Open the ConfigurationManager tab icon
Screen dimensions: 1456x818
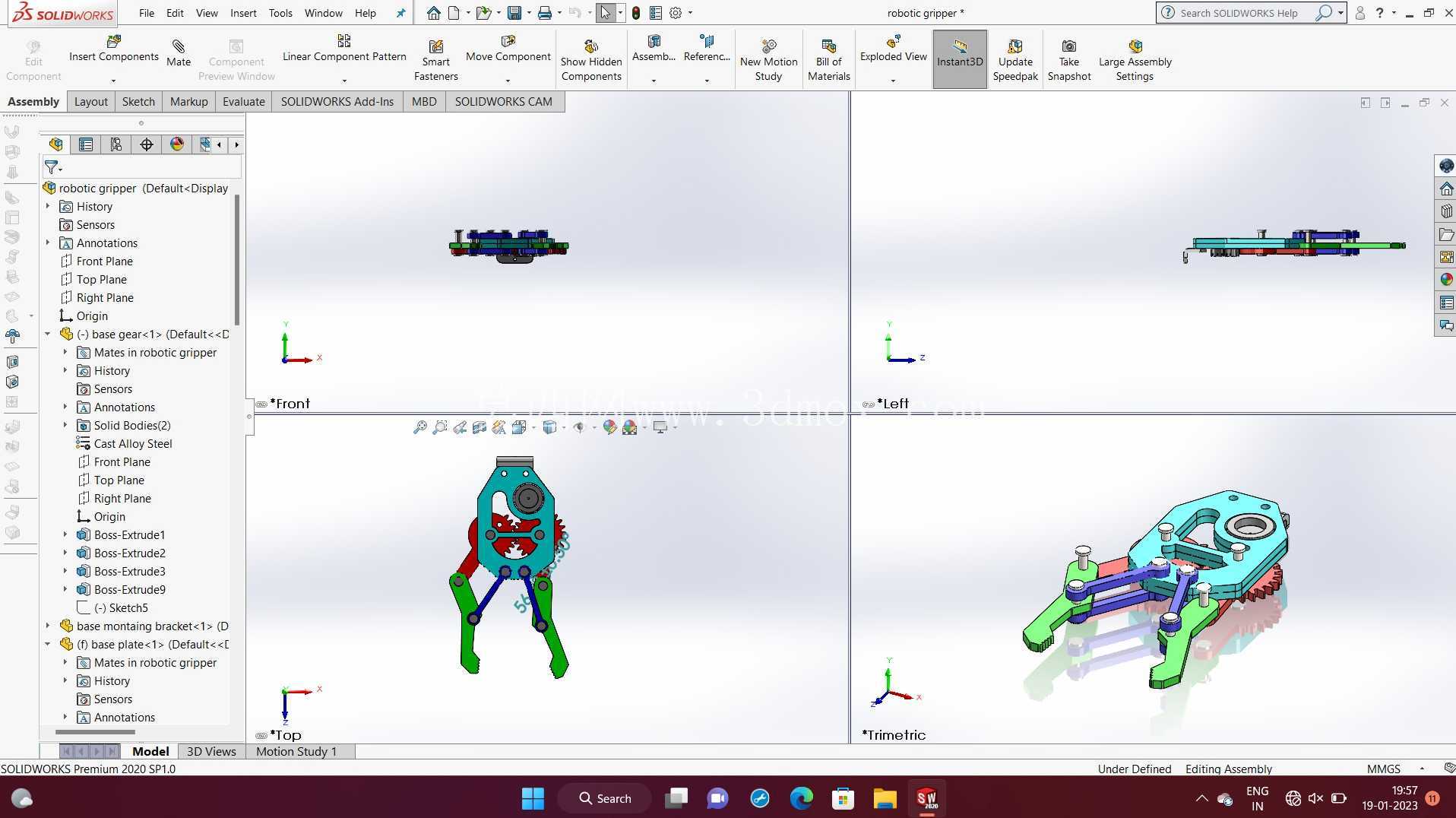point(116,144)
